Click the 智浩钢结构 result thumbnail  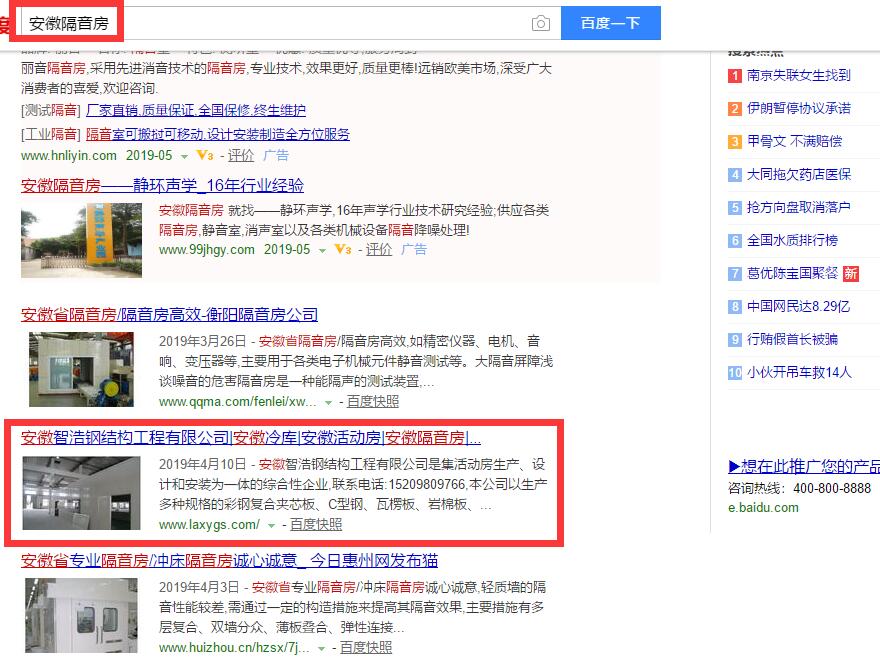[81, 493]
